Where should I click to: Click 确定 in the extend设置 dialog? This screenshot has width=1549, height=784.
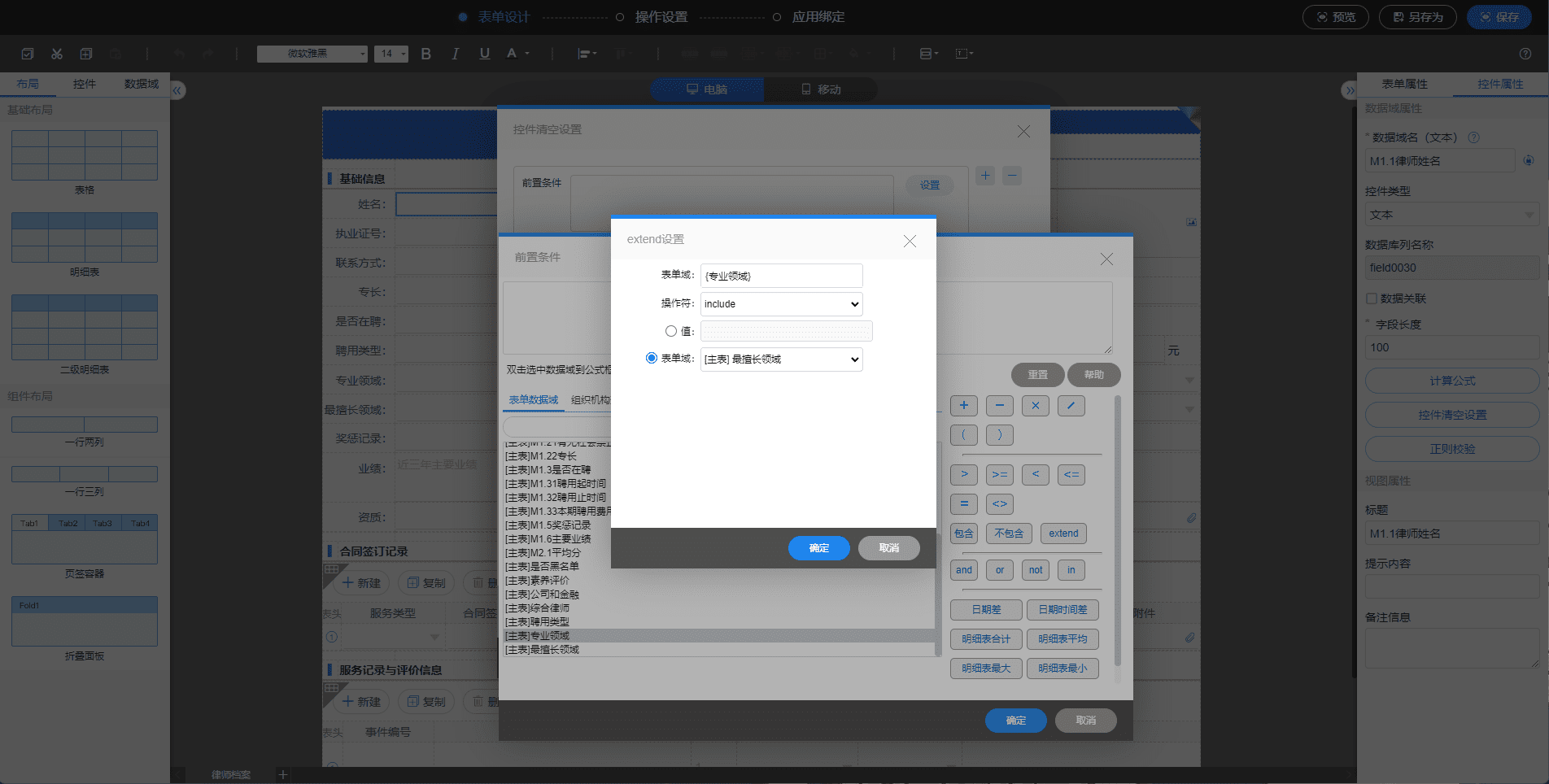click(819, 548)
